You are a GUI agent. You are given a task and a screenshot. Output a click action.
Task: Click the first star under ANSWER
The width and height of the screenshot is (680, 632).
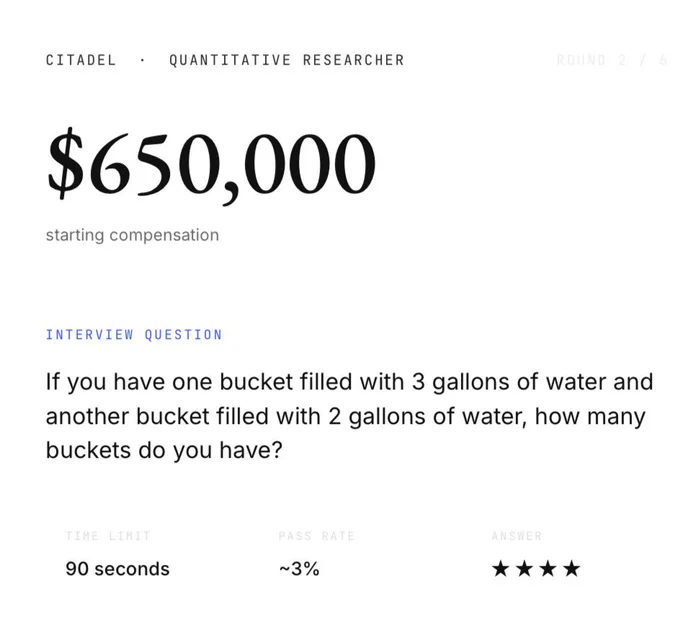coord(500,568)
